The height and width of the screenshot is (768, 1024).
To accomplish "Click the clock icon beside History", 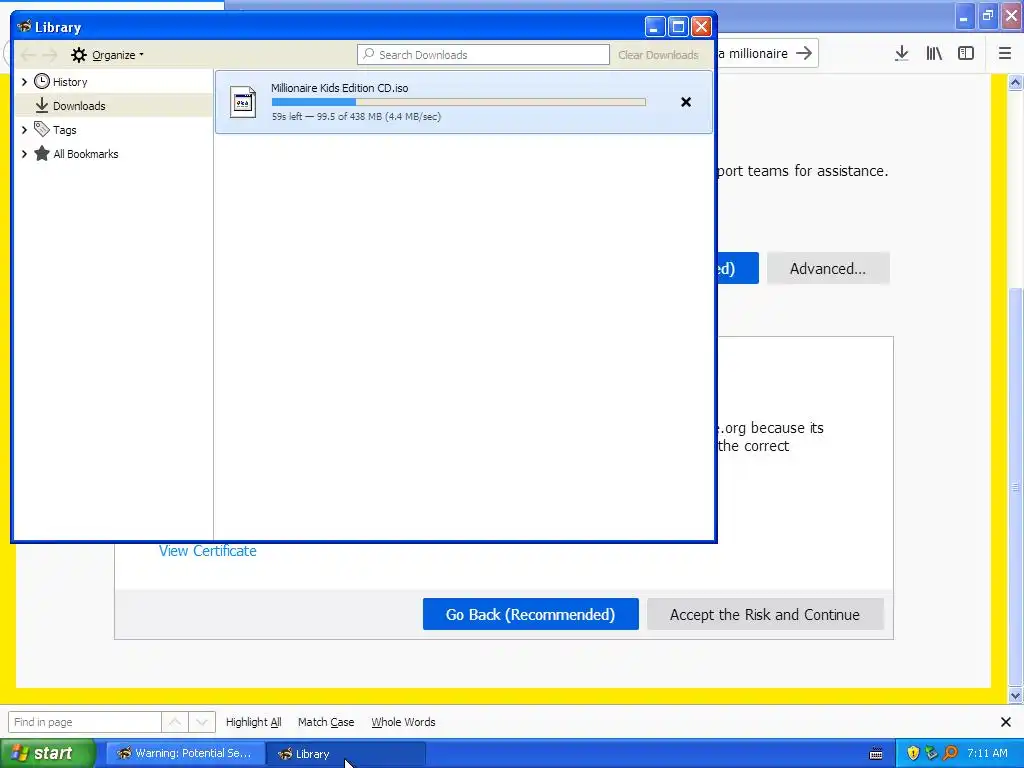I will 42,81.
